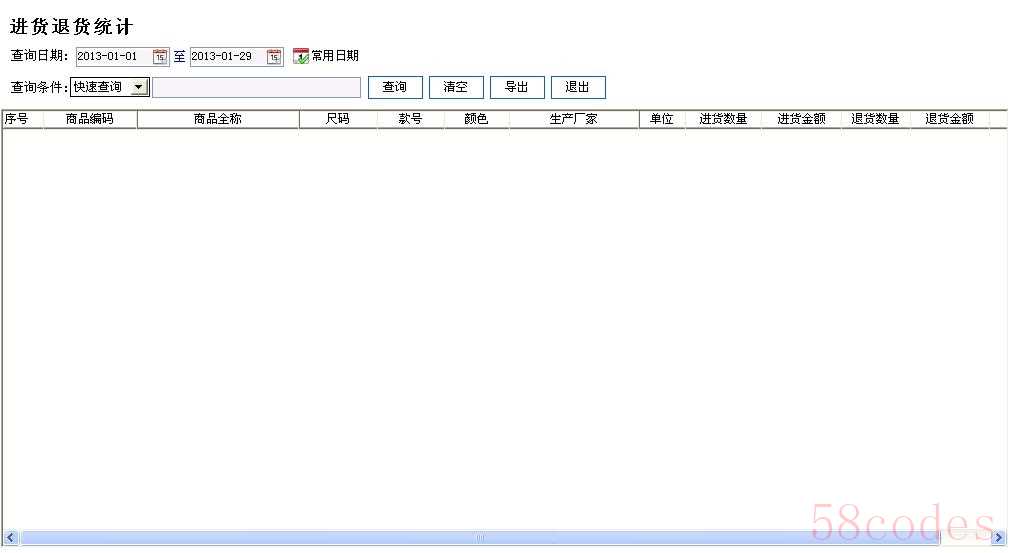Click the 序号 column header
This screenshot has width=1010, height=553.
click(17, 119)
